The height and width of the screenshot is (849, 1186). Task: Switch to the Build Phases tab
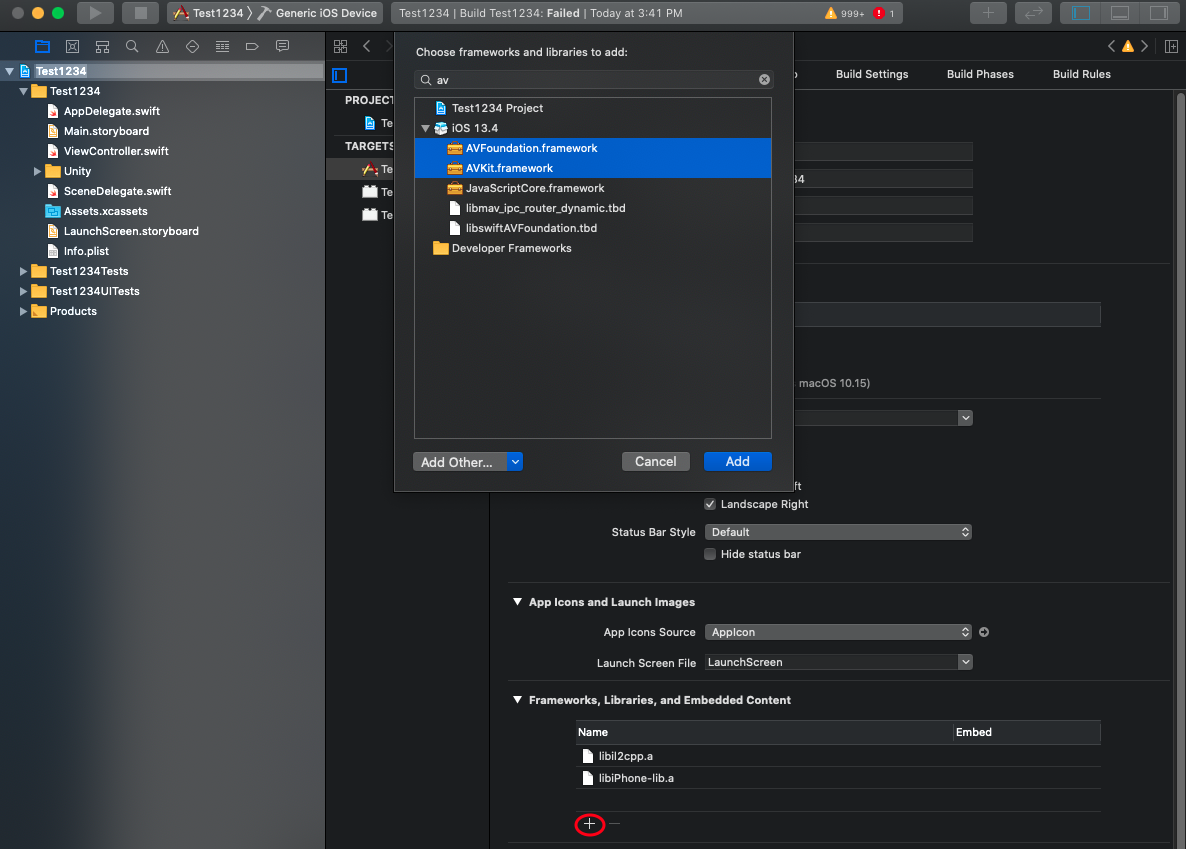[x=980, y=74]
